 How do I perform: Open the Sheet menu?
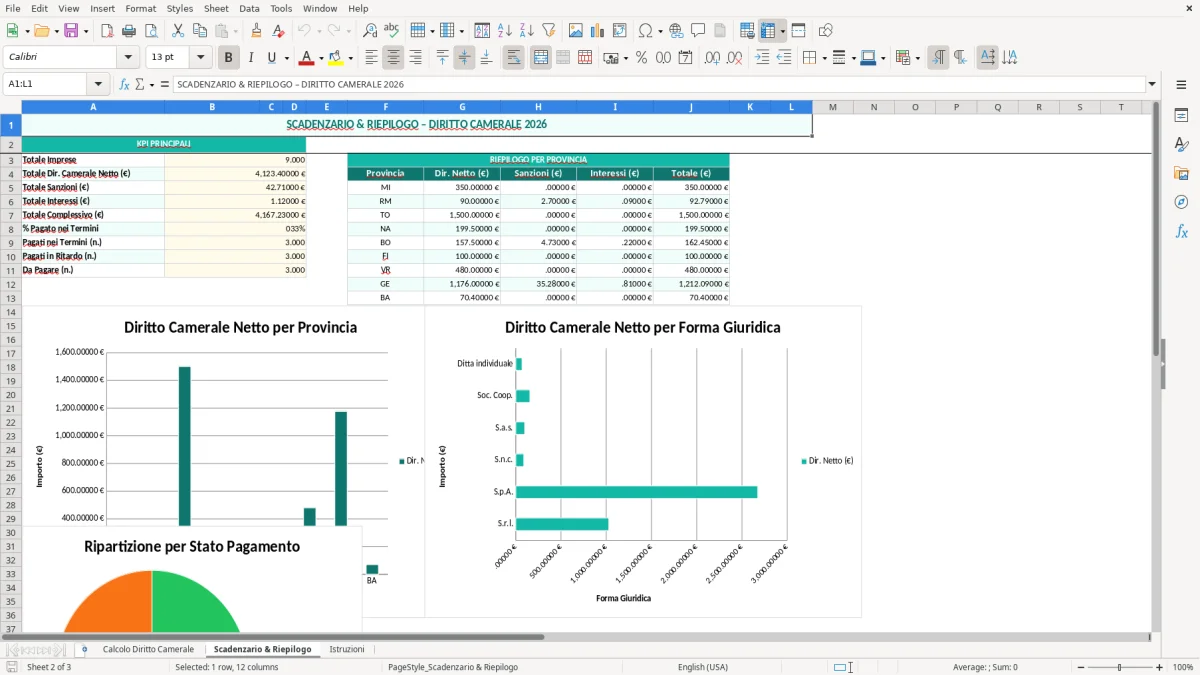pos(216,8)
